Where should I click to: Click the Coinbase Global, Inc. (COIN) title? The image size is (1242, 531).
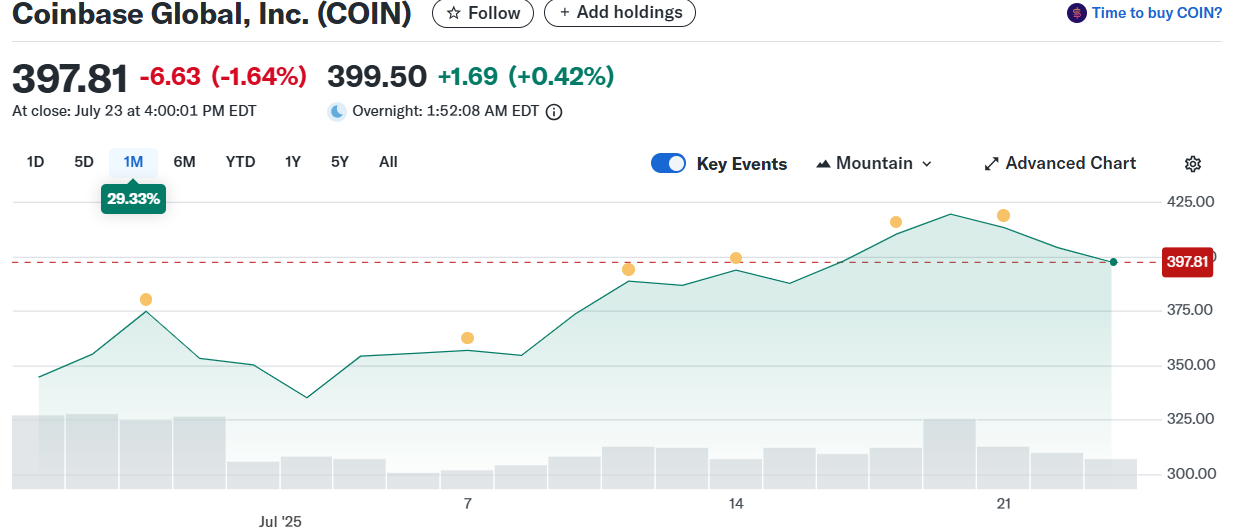click(x=211, y=14)
